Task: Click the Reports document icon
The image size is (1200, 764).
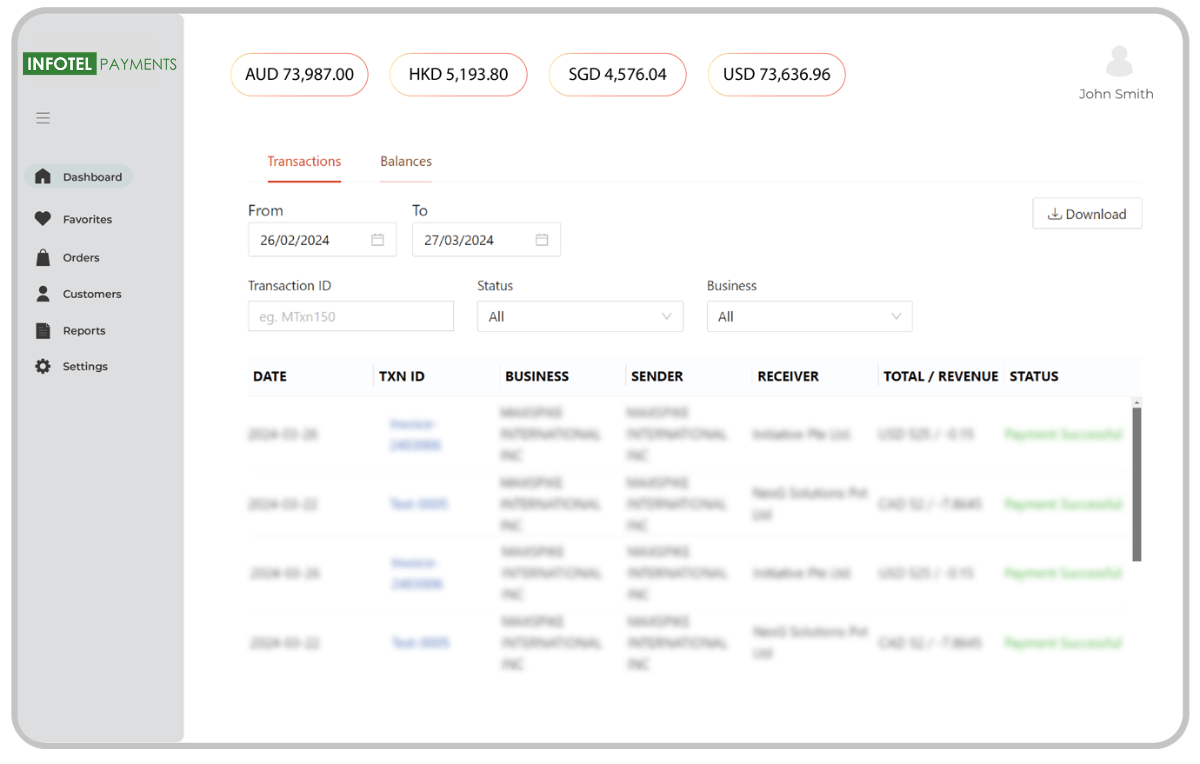Action: click(x=42, y=331)
